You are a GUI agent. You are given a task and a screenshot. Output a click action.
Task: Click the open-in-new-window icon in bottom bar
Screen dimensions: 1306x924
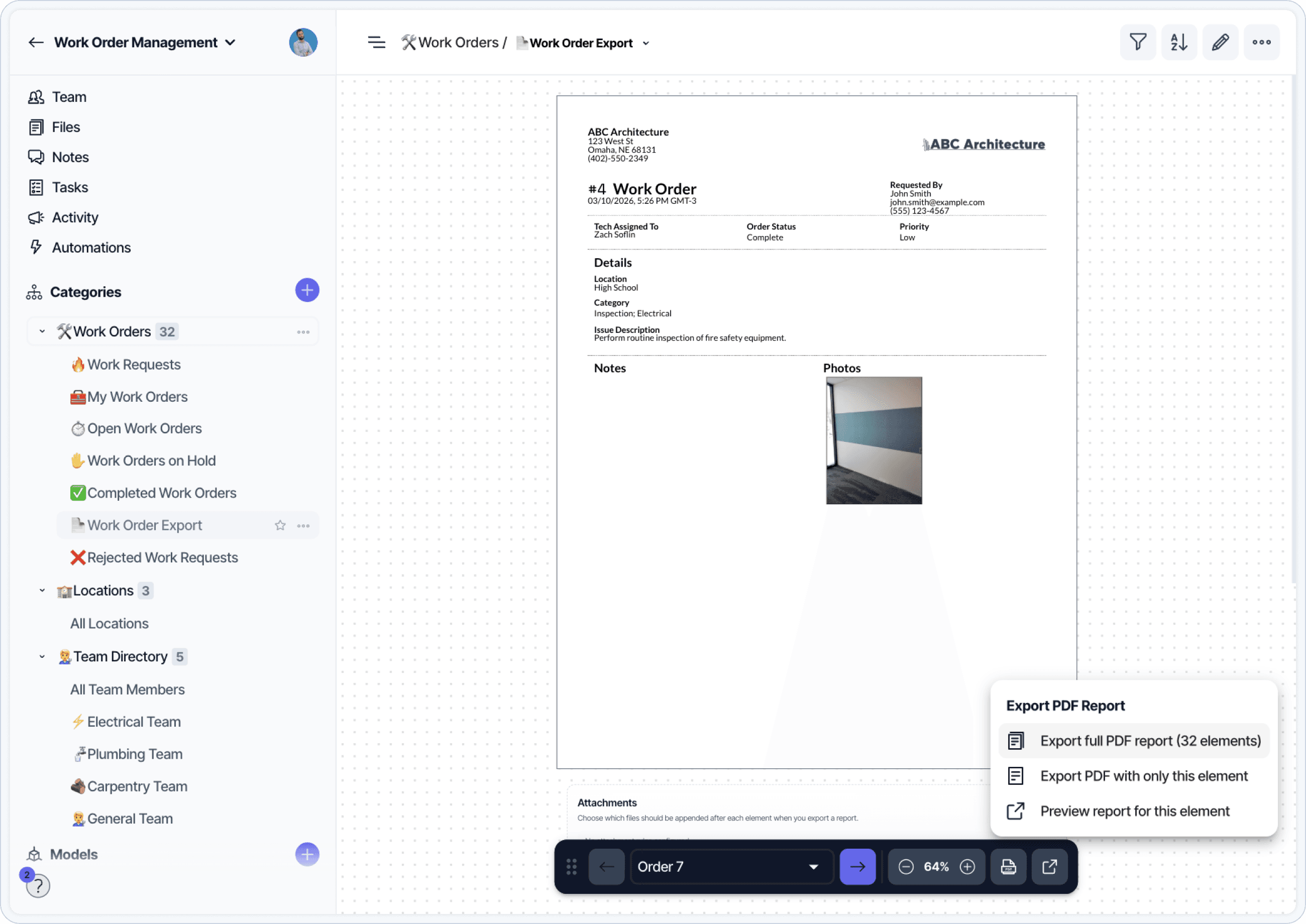point(1049,867)
